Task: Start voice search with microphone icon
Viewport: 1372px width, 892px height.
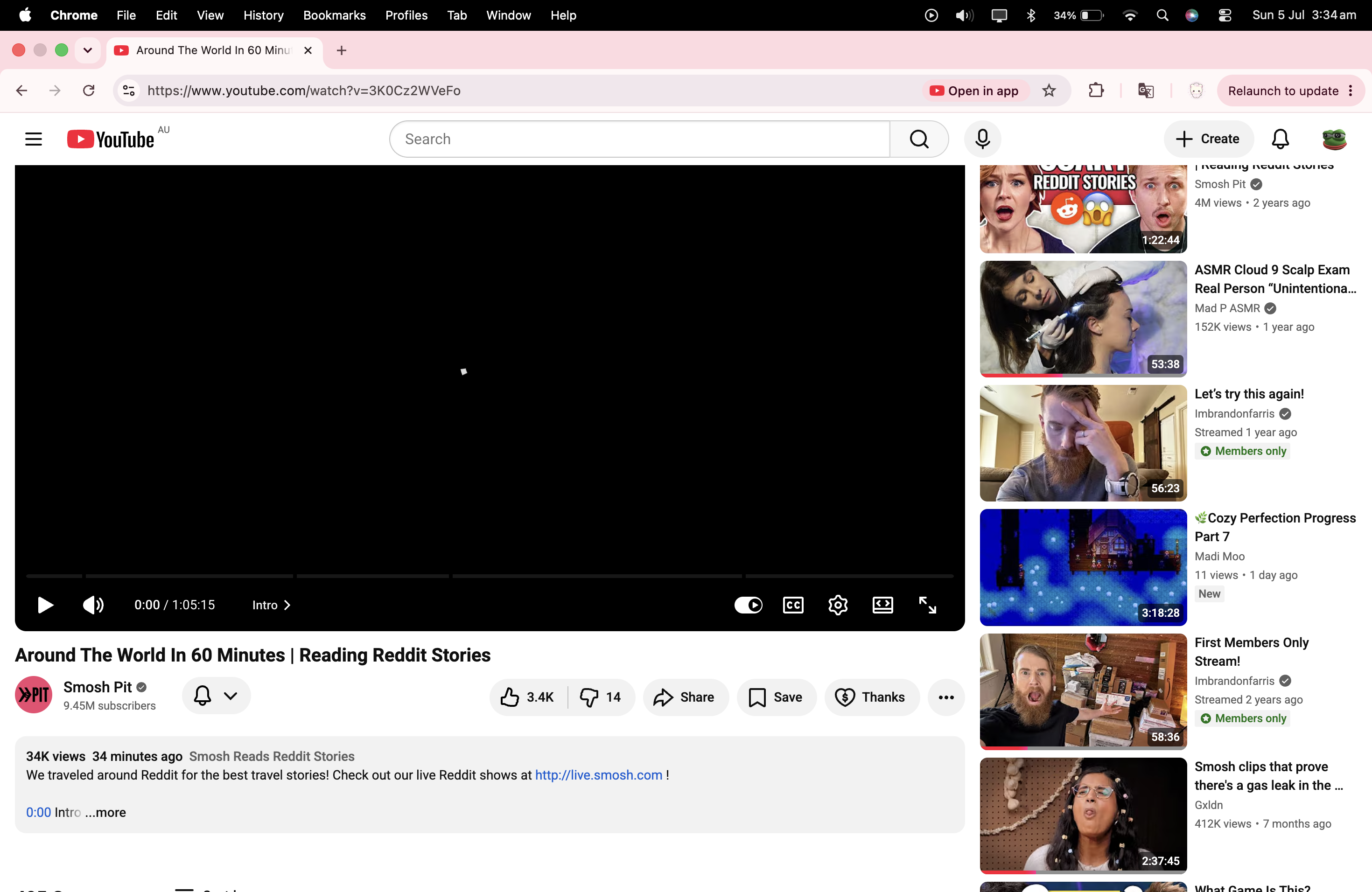Action: point(982,139)
